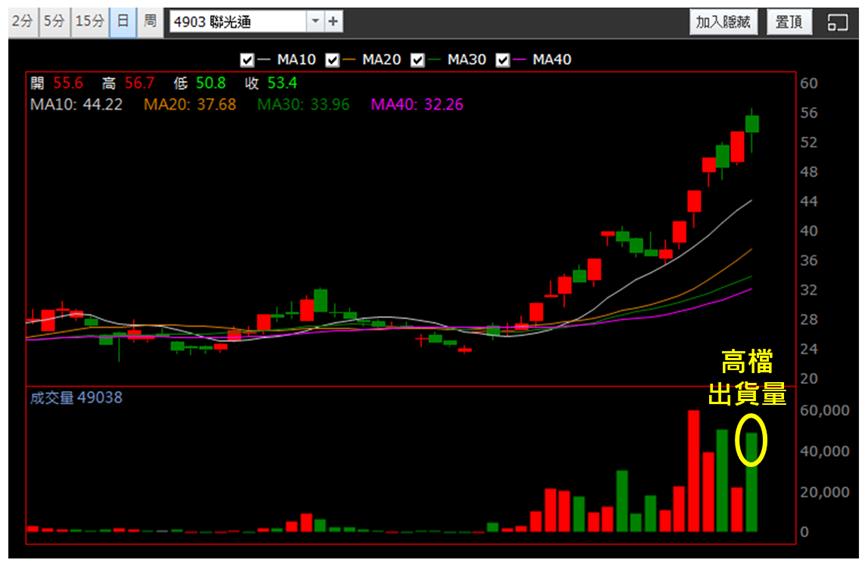Click the latest green candlestick at far right

click(752, 125)
